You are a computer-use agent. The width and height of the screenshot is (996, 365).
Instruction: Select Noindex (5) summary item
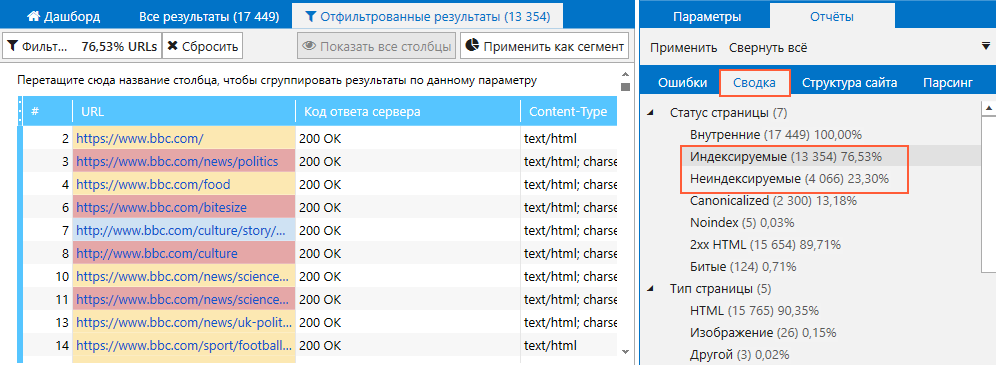coord(742,223)
